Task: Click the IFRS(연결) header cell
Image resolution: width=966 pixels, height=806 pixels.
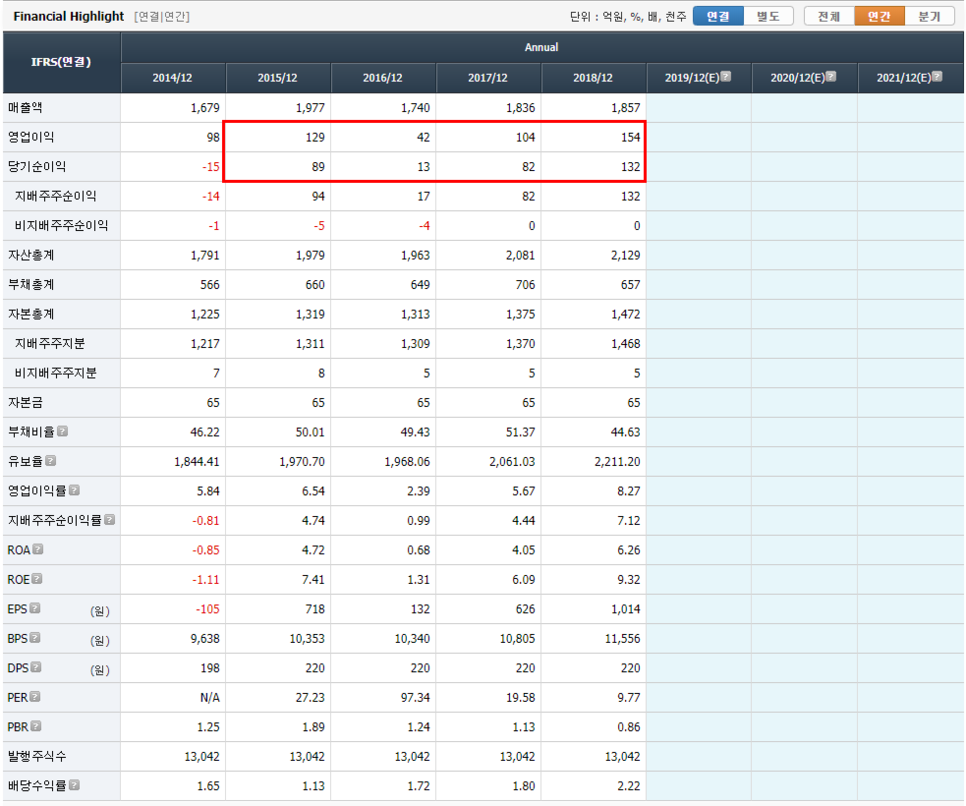Action: tap(62, 62)
